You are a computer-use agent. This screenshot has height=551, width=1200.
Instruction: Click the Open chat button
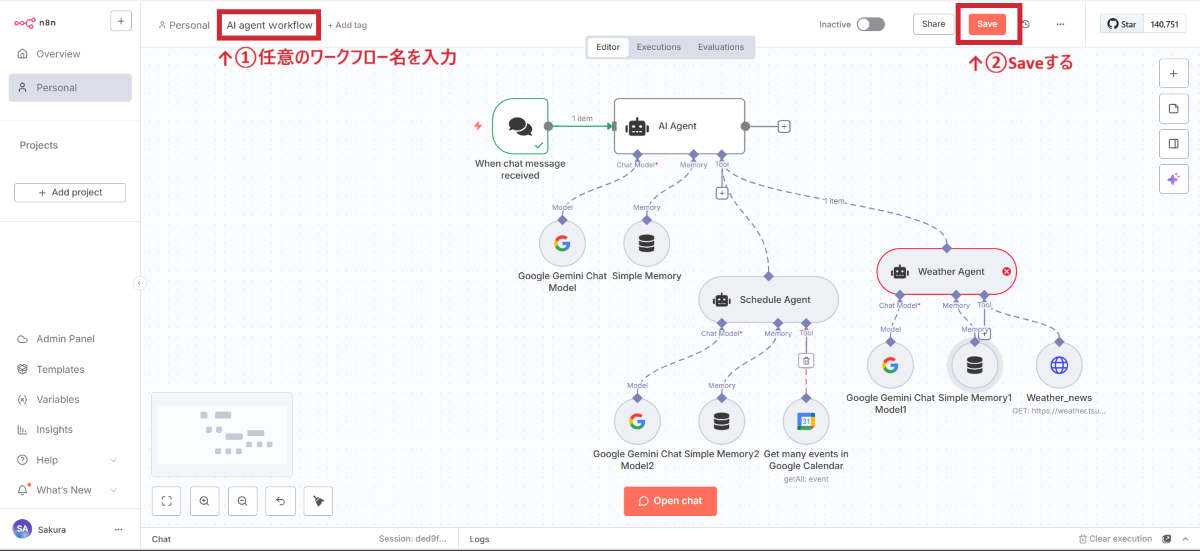[x=670, y=501]
